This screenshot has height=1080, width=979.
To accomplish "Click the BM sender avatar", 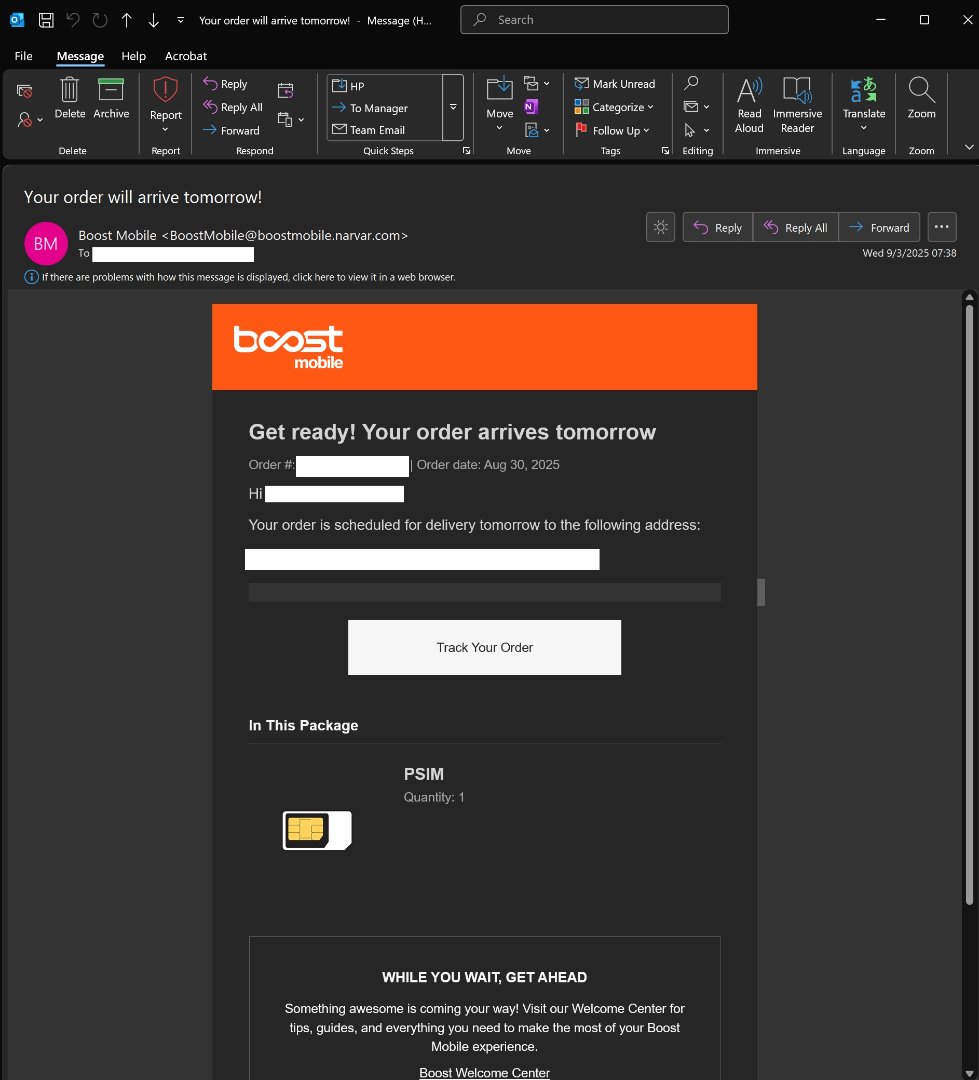I will pos(46,244).
